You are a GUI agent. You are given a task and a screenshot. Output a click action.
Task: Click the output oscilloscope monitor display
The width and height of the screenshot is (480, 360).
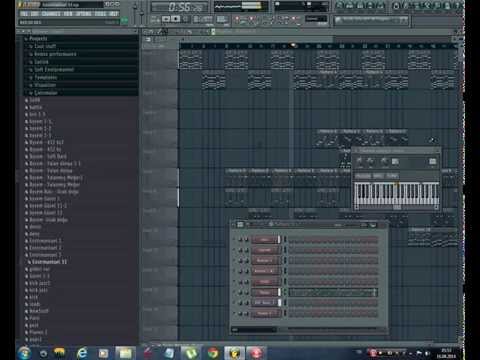tap(242, 6)
